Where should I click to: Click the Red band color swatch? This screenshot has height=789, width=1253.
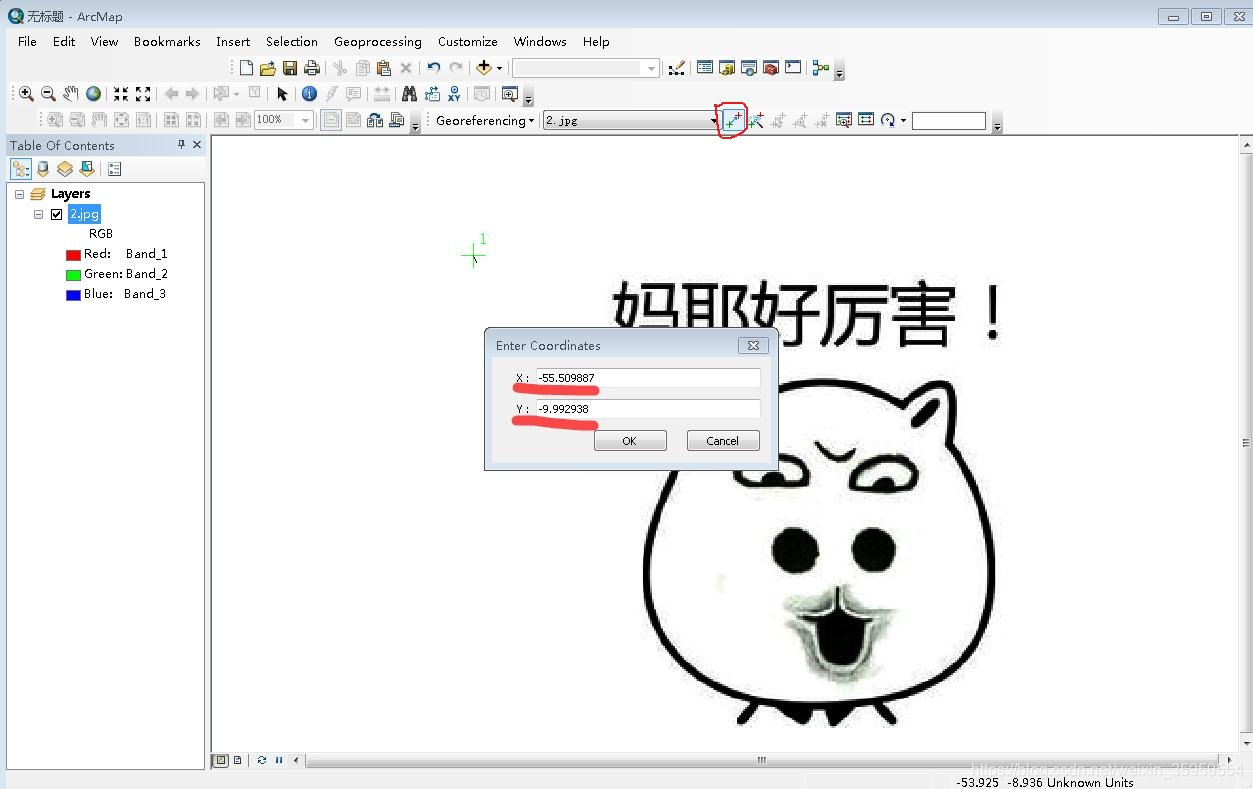point(73,255)
